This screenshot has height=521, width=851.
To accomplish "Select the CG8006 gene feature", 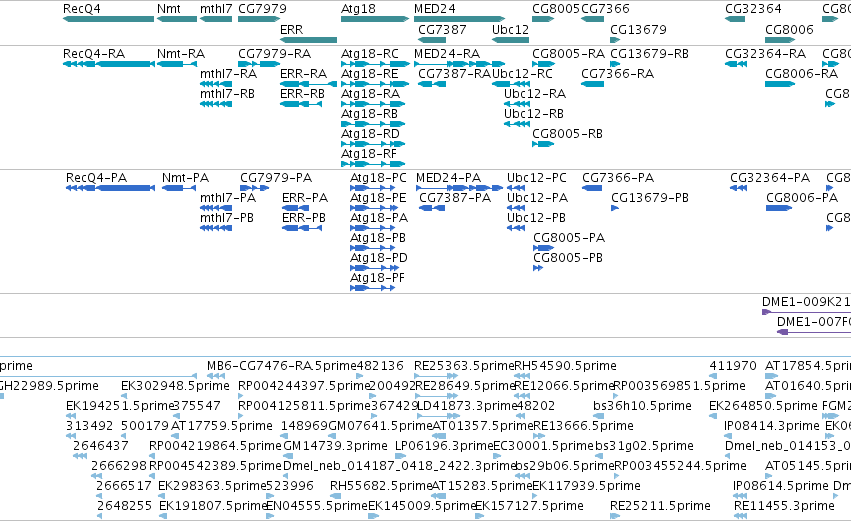I will [780, 40].
